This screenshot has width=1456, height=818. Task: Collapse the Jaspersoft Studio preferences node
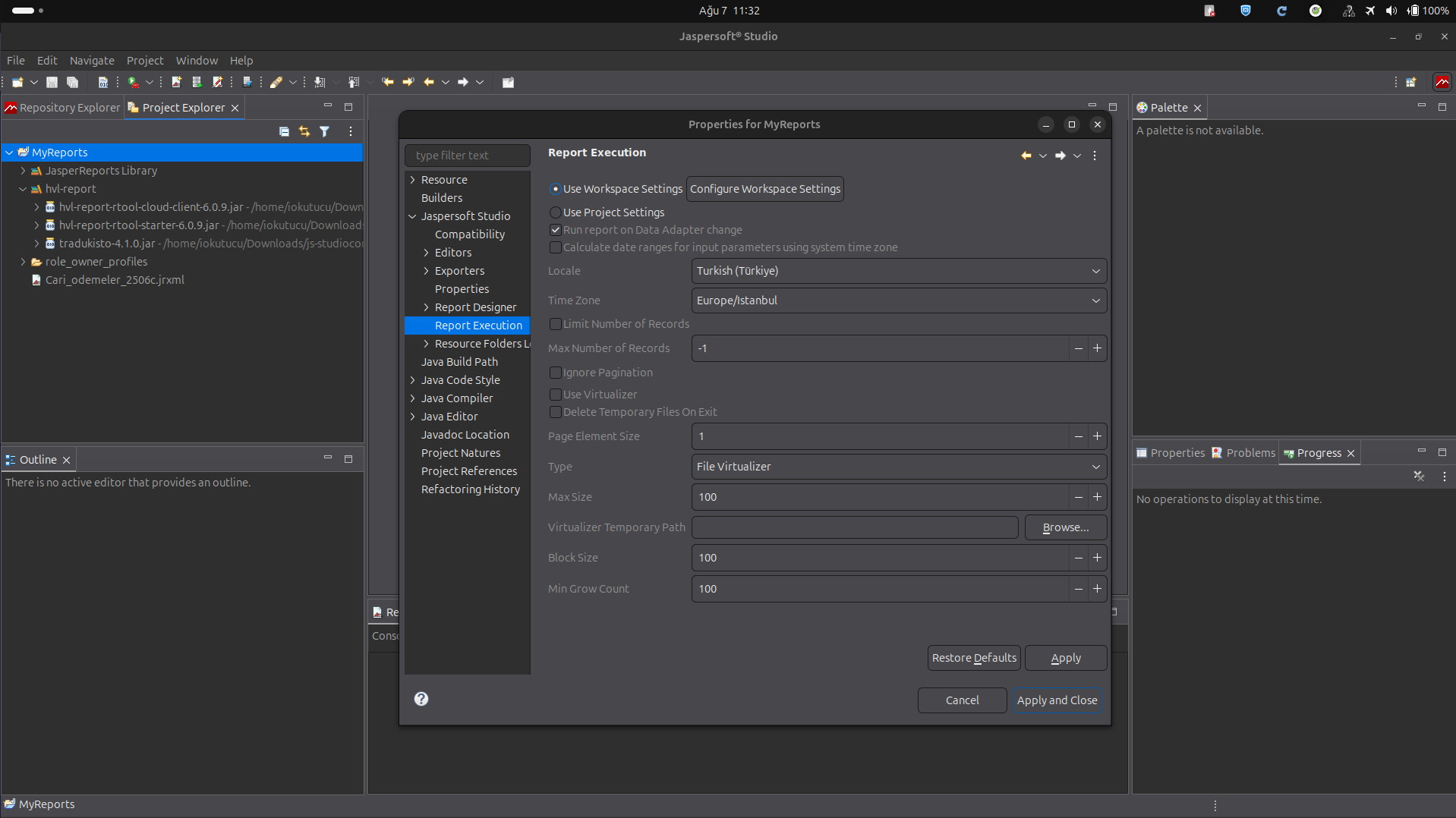413,216
